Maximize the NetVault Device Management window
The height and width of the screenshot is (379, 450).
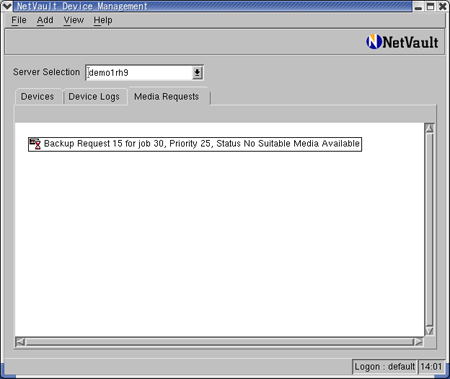431,6
